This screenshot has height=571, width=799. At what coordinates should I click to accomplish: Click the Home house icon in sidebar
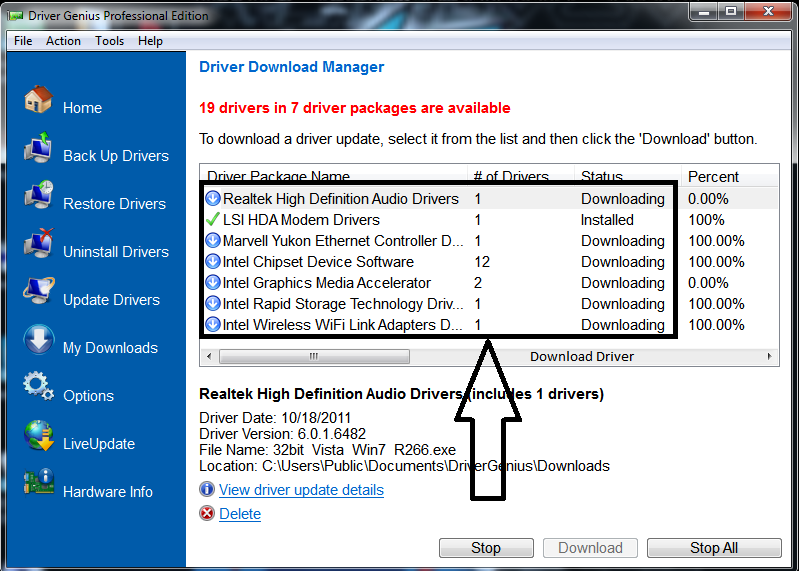[38, 99]
